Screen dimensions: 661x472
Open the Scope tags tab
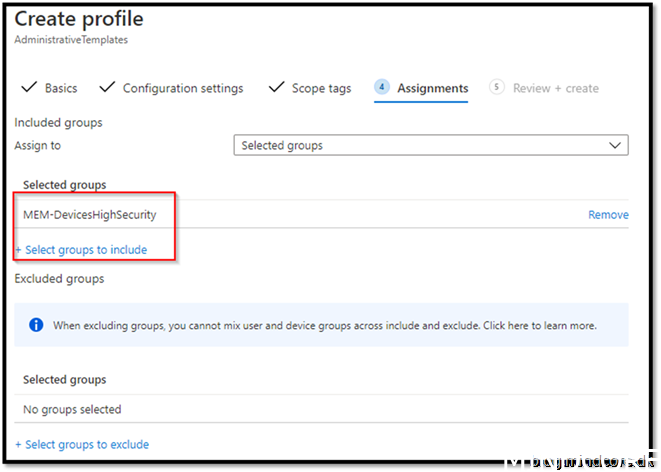[x=321, y=88]
